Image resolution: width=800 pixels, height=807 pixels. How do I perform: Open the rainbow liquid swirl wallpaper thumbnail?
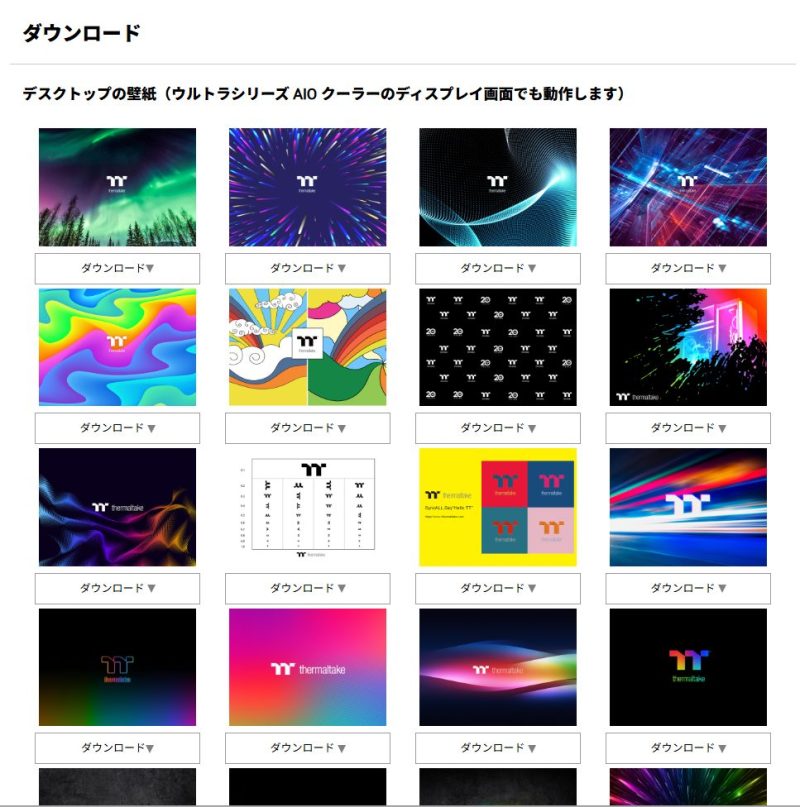click(117, 347)
